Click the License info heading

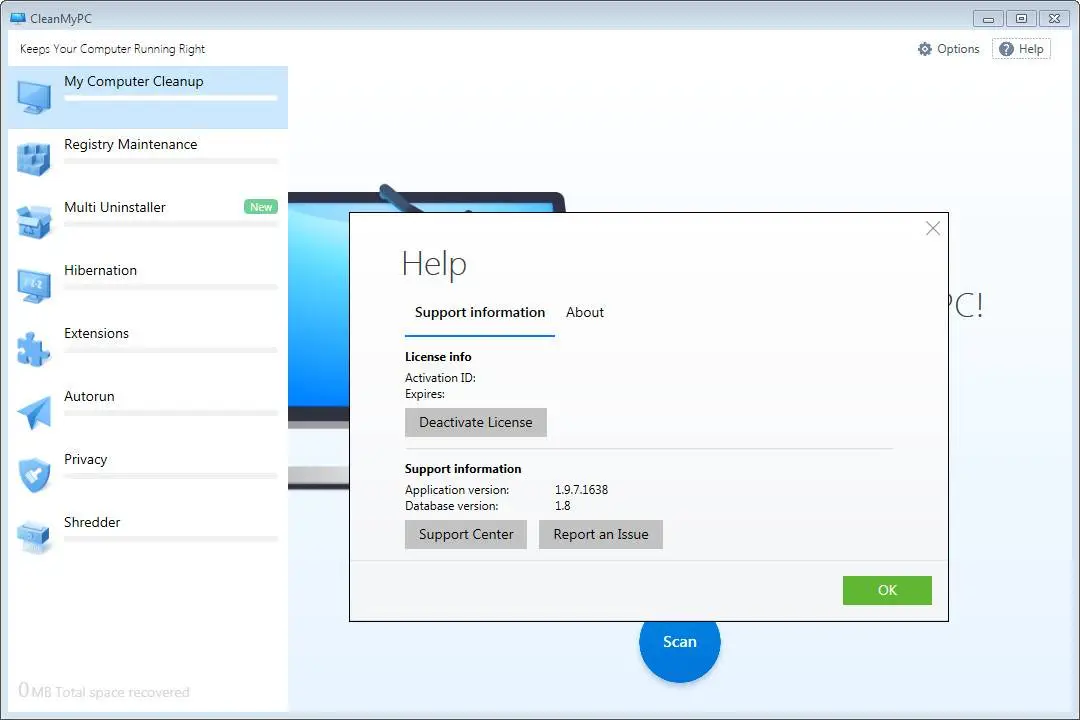438,357
